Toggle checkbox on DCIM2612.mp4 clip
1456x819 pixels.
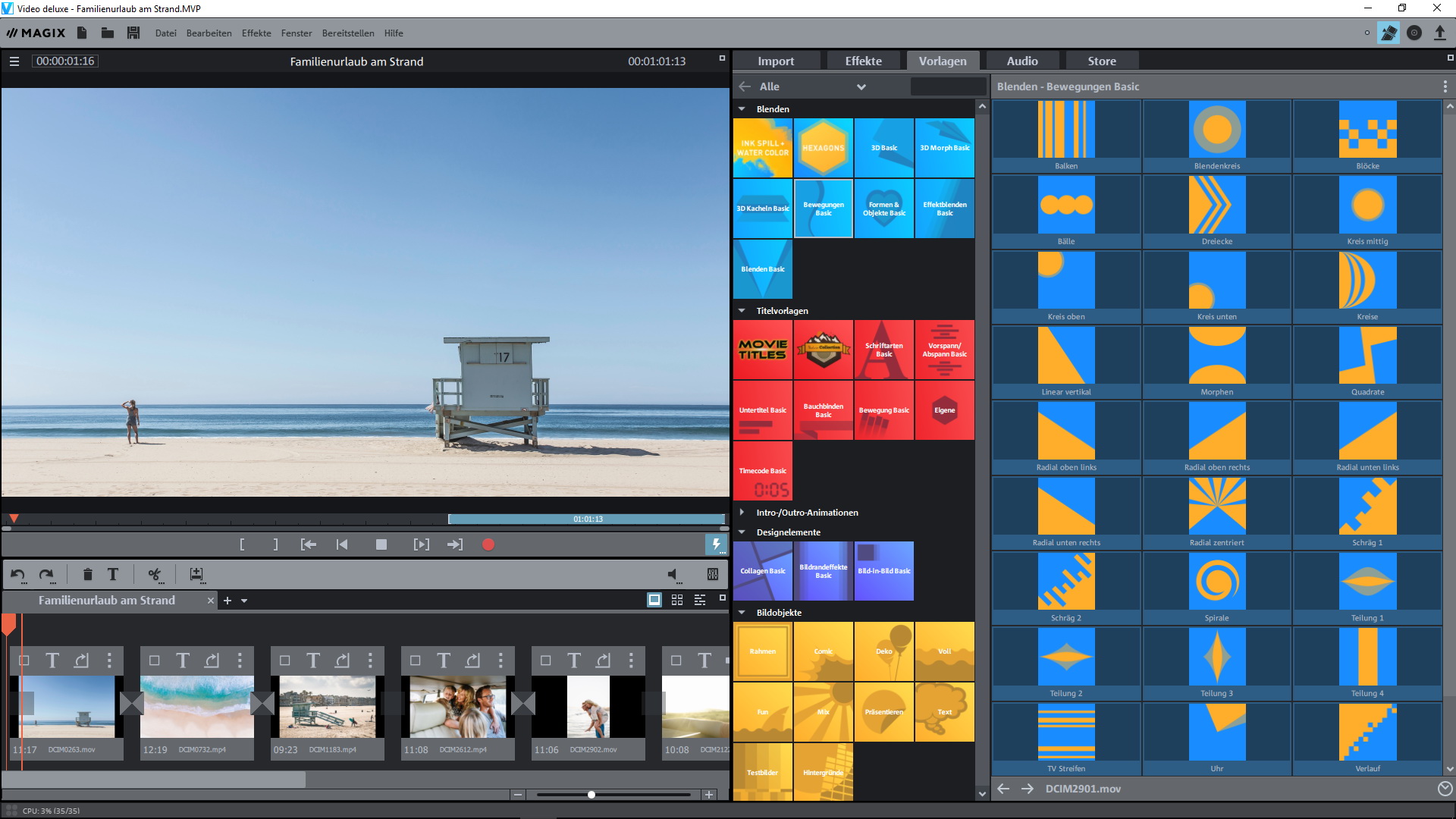(415, 661)
